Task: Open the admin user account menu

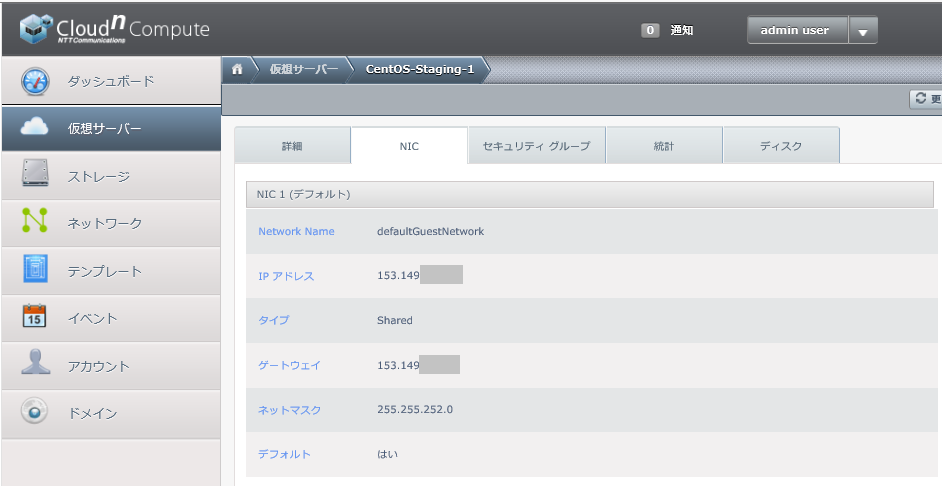Action: point(796,31)
